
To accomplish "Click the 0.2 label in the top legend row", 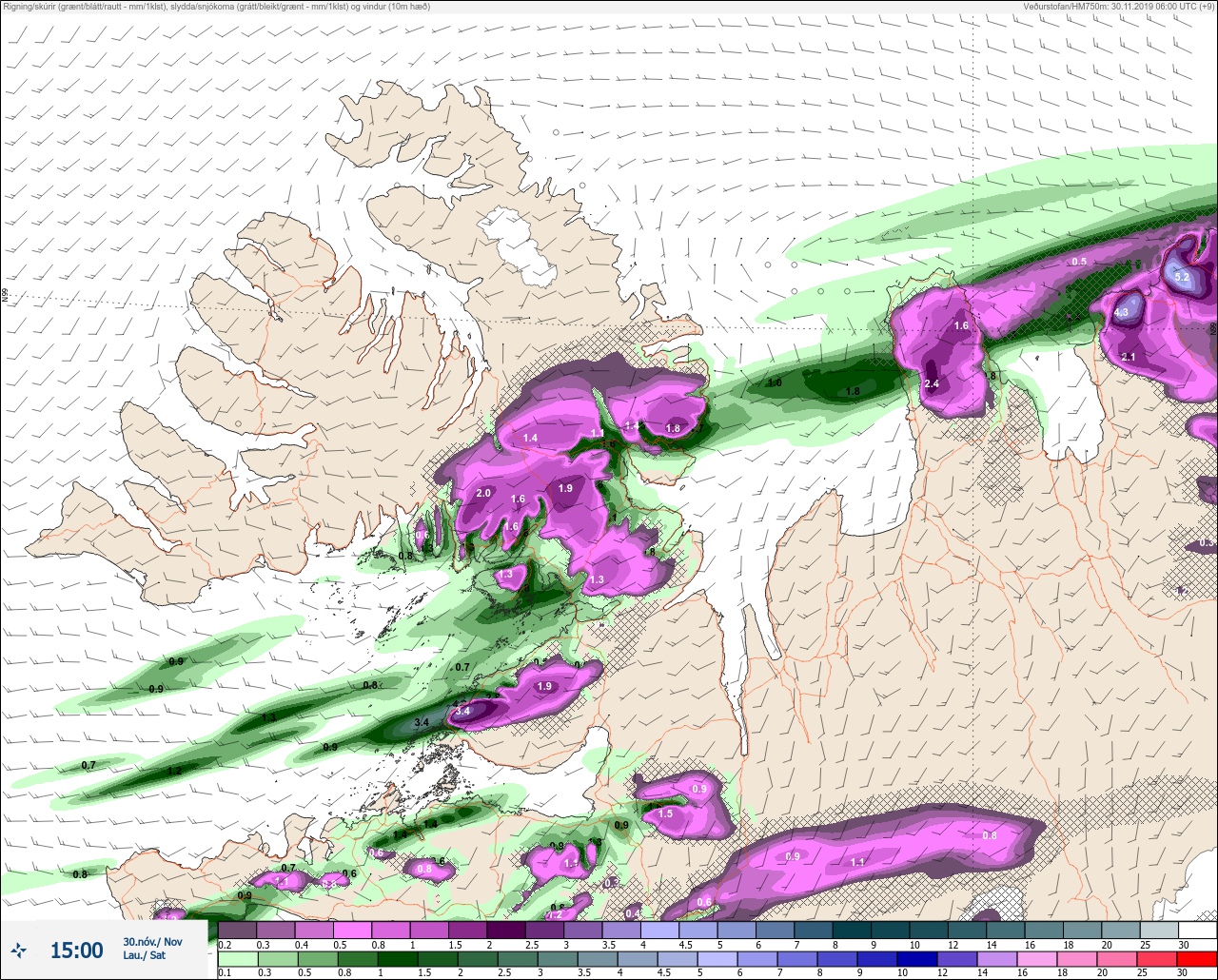I will [x=225, y=946].
